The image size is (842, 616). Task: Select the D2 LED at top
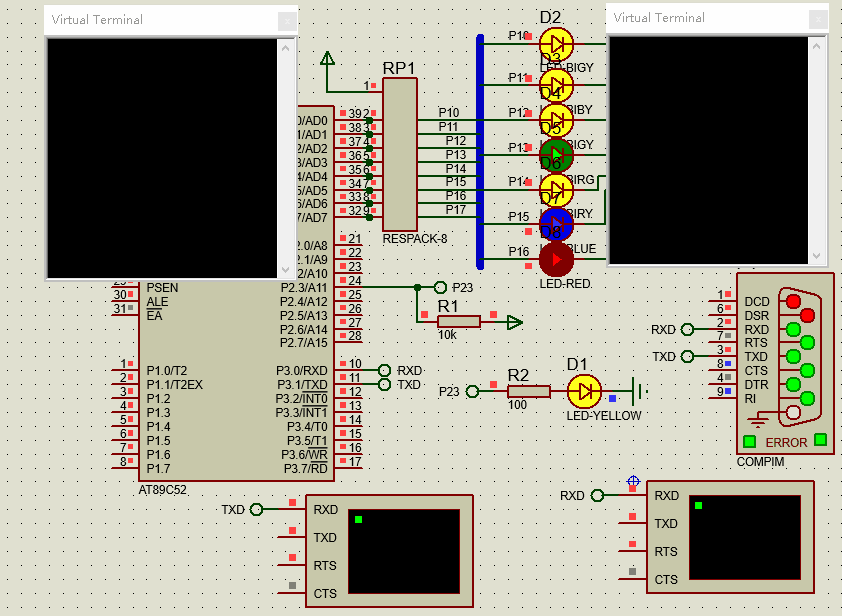click(x=556, y=44)
